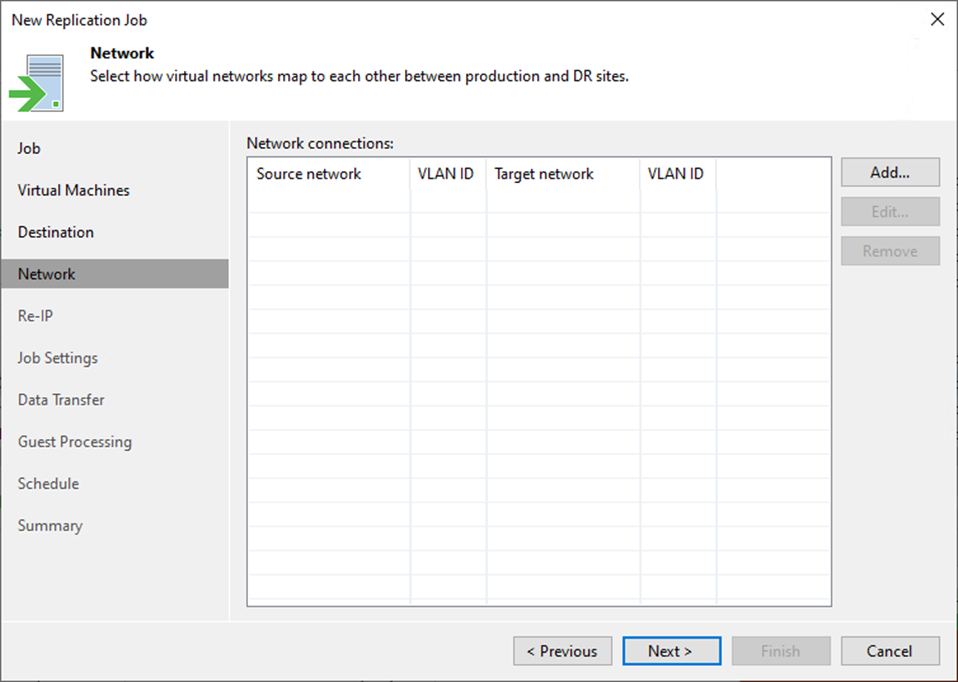This screenshot has height=682, width=958.
Task: Cancel the replication job wizard
Action: click(x=889, y=651)
